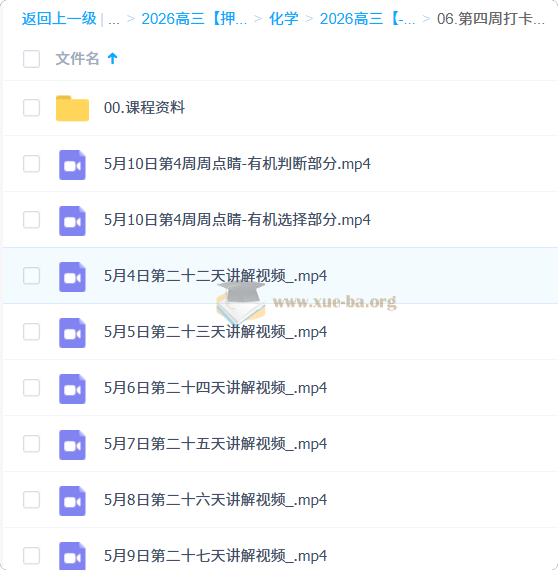Tick checkbox for 5月6日第二十四天讲解视频
The image size is (558, 570).
[x=32, y=388]
